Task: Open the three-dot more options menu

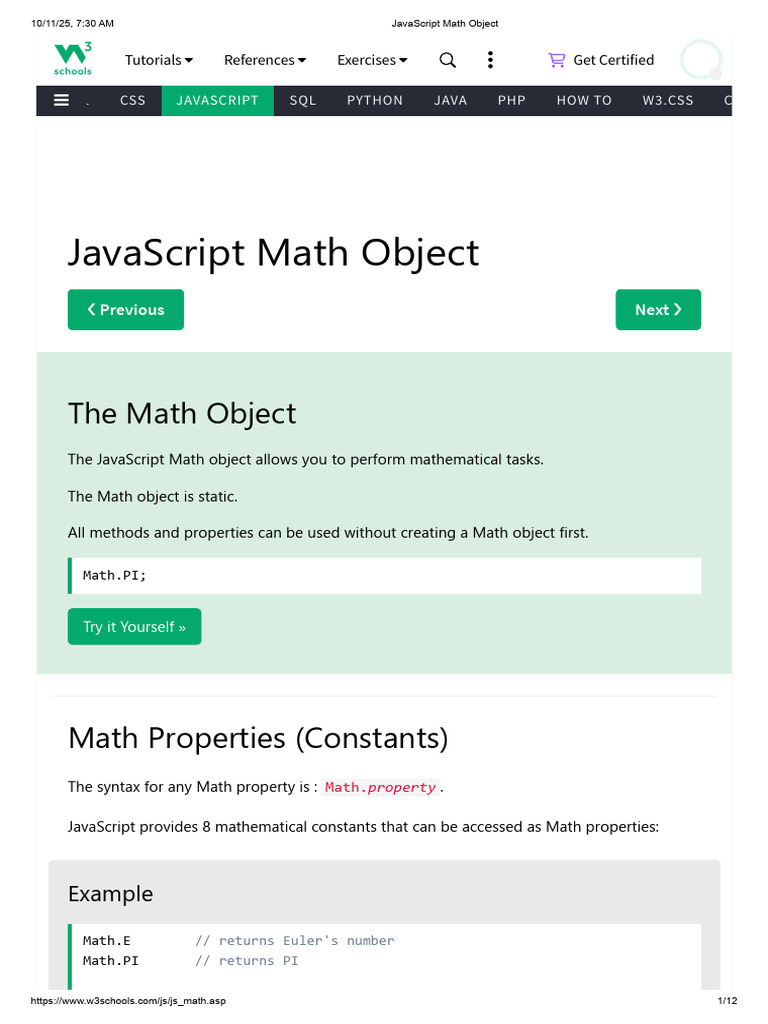Action: click(490, 60)
